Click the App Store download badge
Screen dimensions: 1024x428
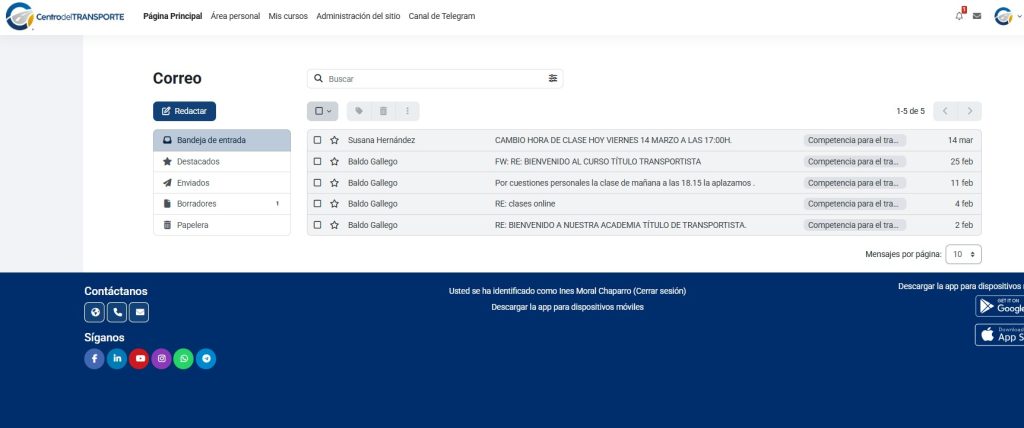1000,335
